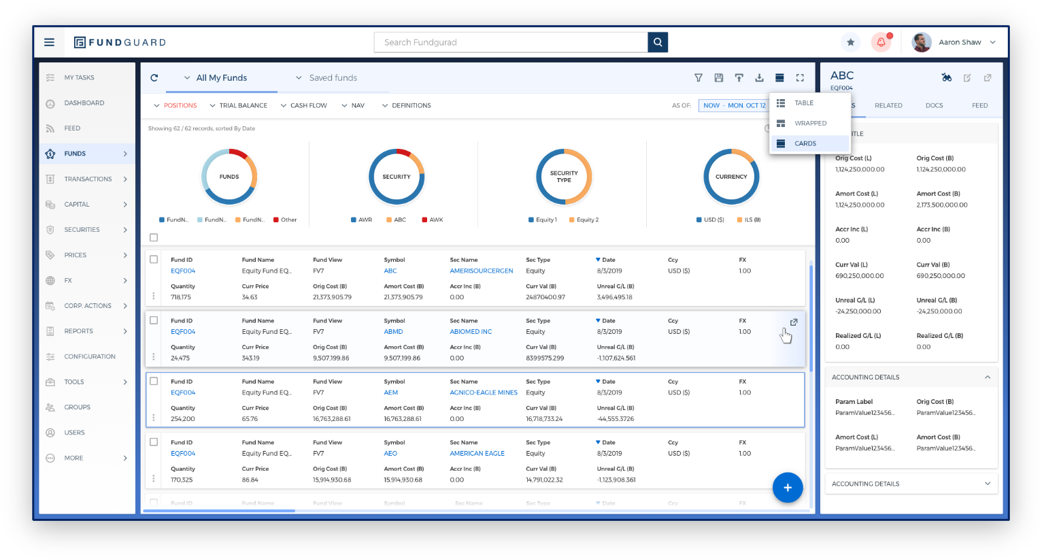This screenshot has width=1042, height=559.
Task: Choose Wrapped view from the layout menu
Action: coord(809,123)
